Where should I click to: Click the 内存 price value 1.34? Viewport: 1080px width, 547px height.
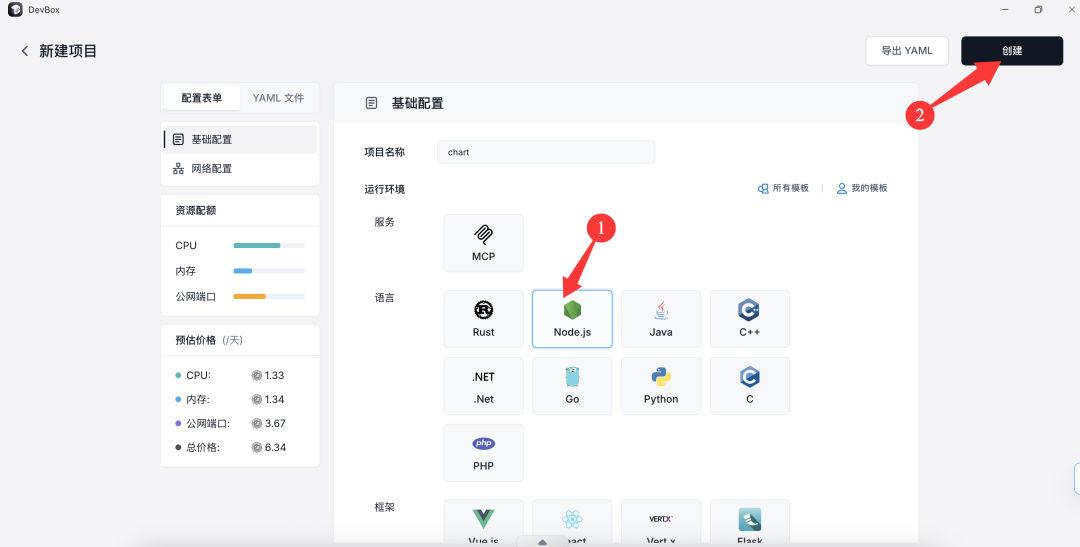pos(274,400)
